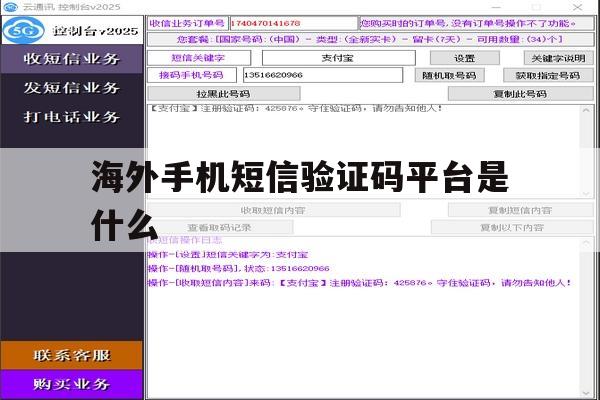Open 关键字说明 help button
This screenshot has height=400, width=600.
pyautogui.click(x=558, y=58)
